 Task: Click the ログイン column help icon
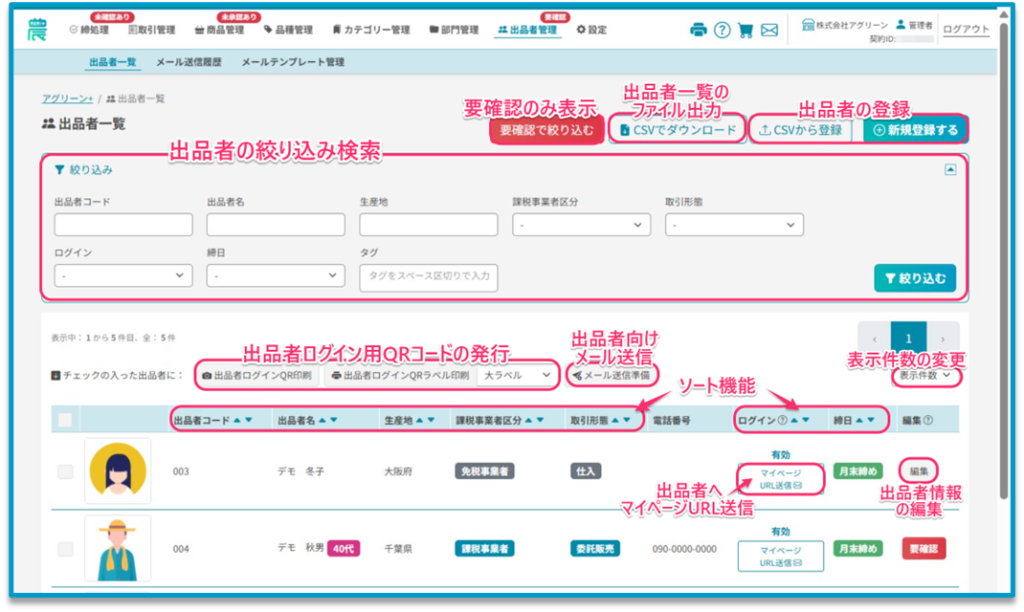point(781,421)
